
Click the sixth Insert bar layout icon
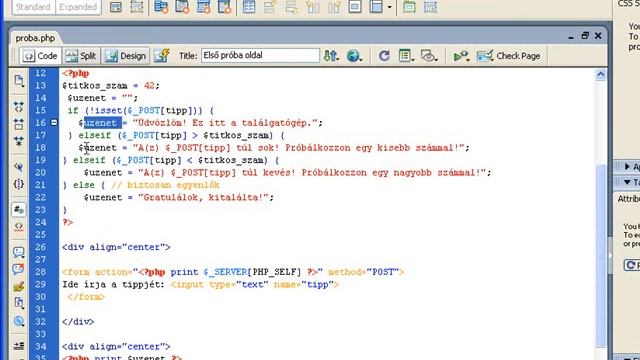(x=224, y=7)
